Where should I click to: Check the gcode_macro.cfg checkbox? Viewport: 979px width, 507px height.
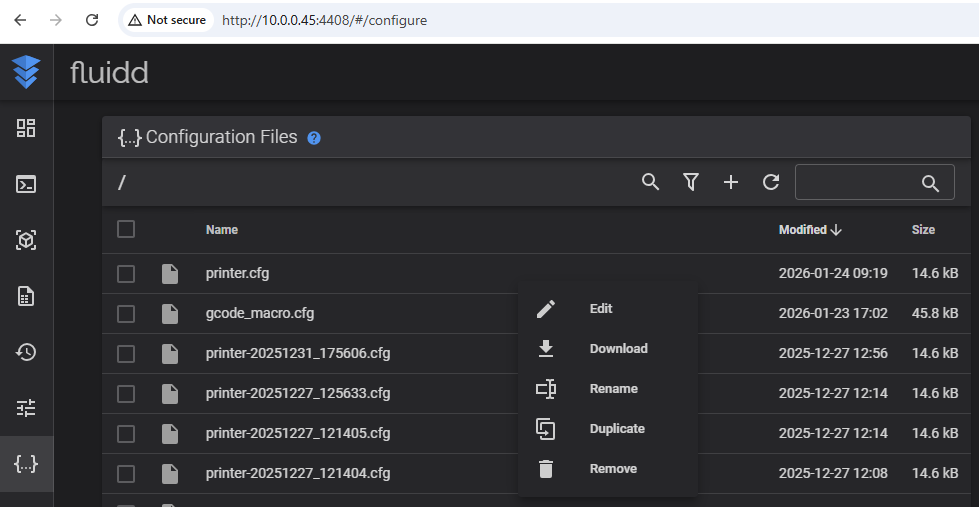point(126,313)
